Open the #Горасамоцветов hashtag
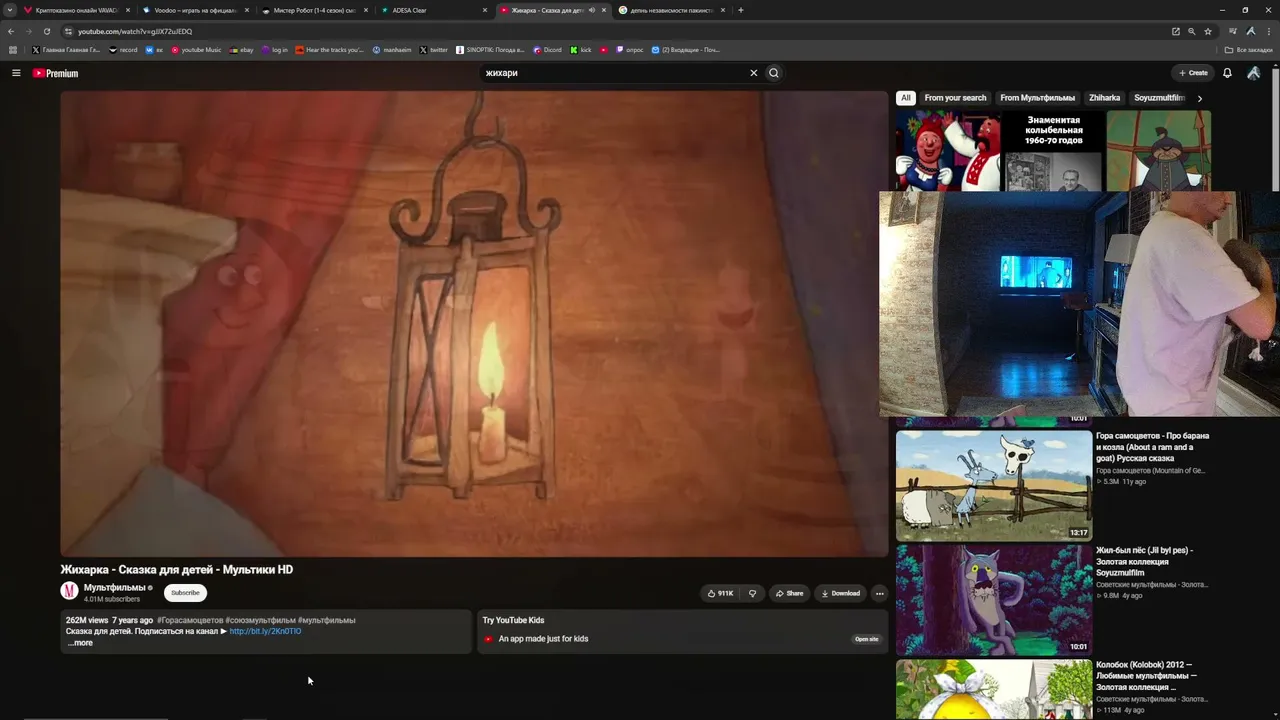Viewport: 1280px width, 720px height. 190,620
